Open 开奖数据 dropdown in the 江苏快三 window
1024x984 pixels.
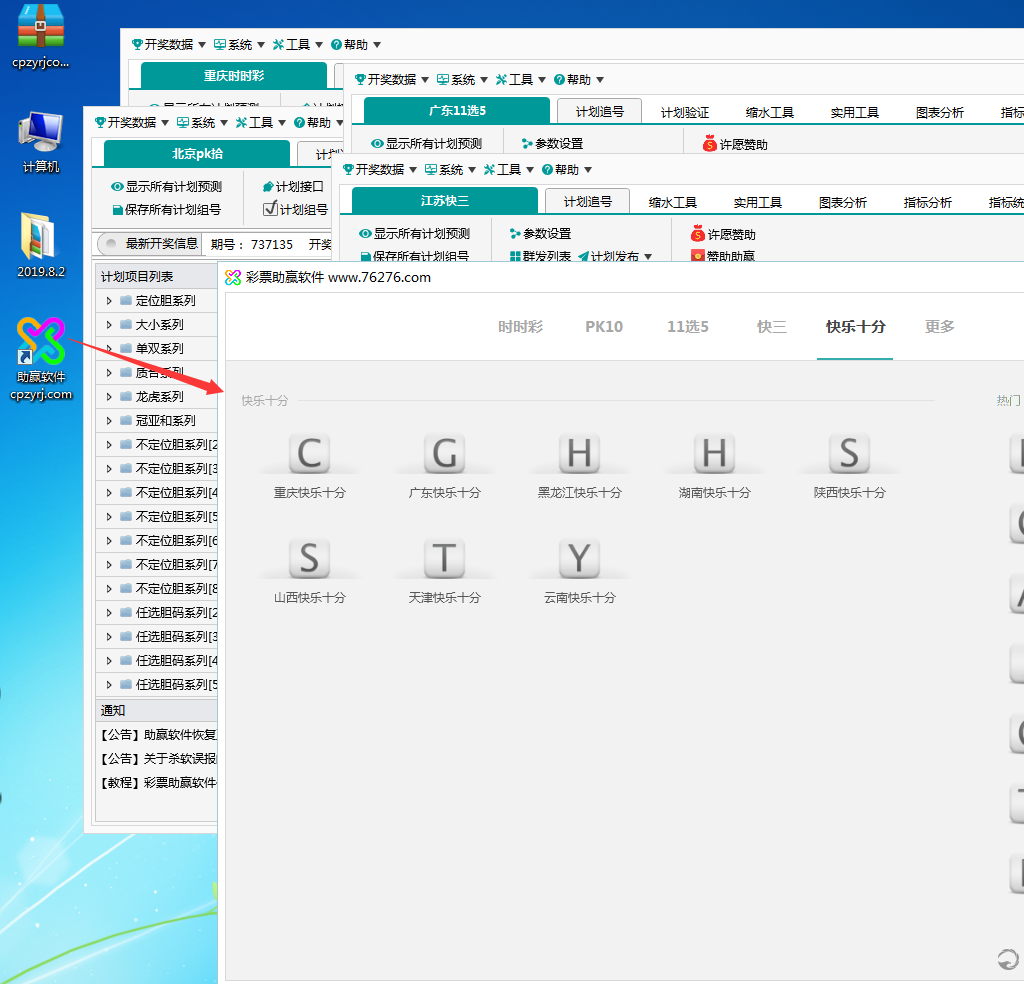[x=380, y=170]
